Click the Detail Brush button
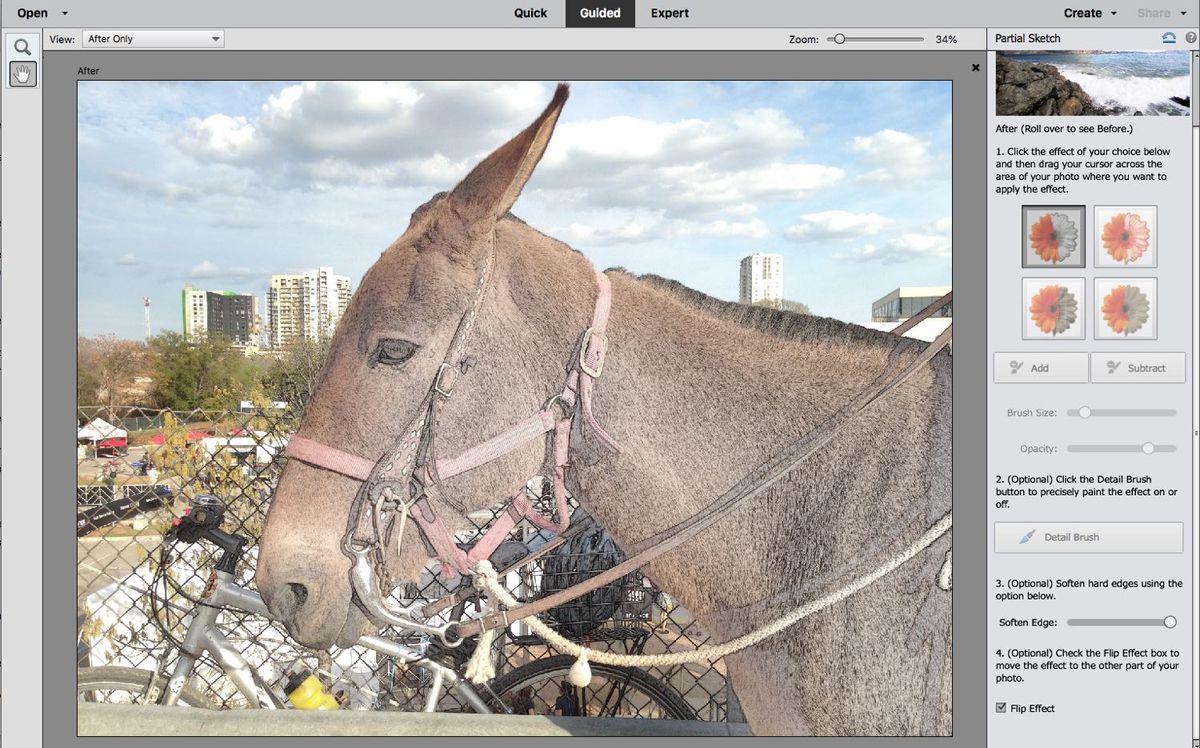The width and height of the screenshot is (1200, 748). [1088, 537]
